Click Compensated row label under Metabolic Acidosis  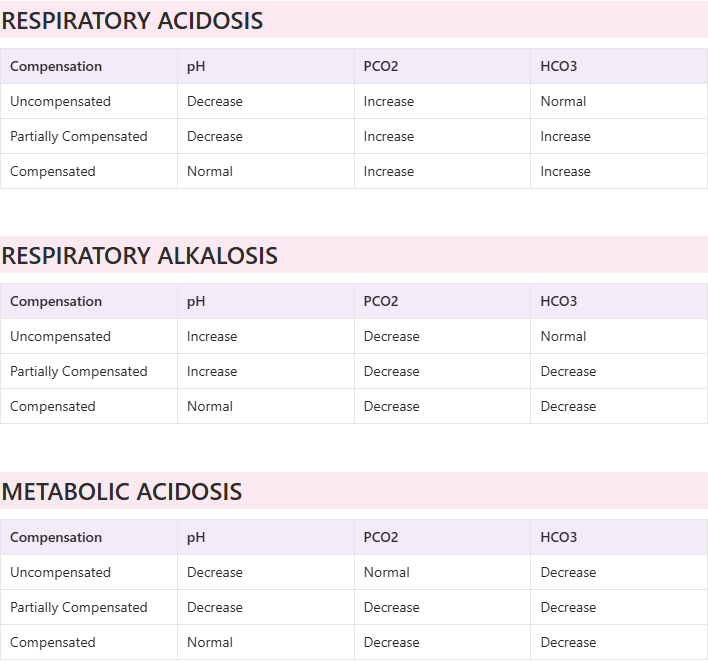[x=52, y=643]
